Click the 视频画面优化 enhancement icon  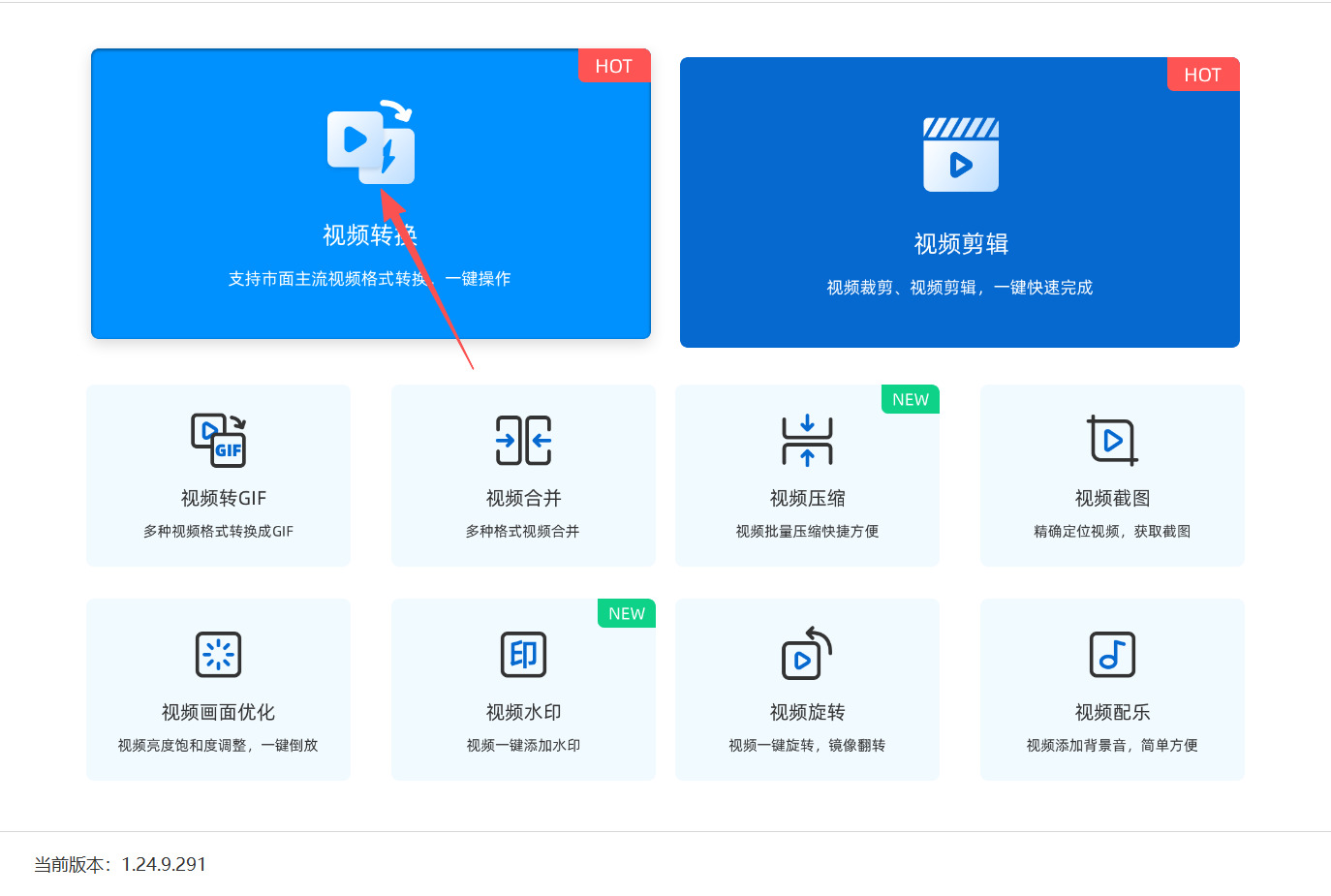pos(219,655)
